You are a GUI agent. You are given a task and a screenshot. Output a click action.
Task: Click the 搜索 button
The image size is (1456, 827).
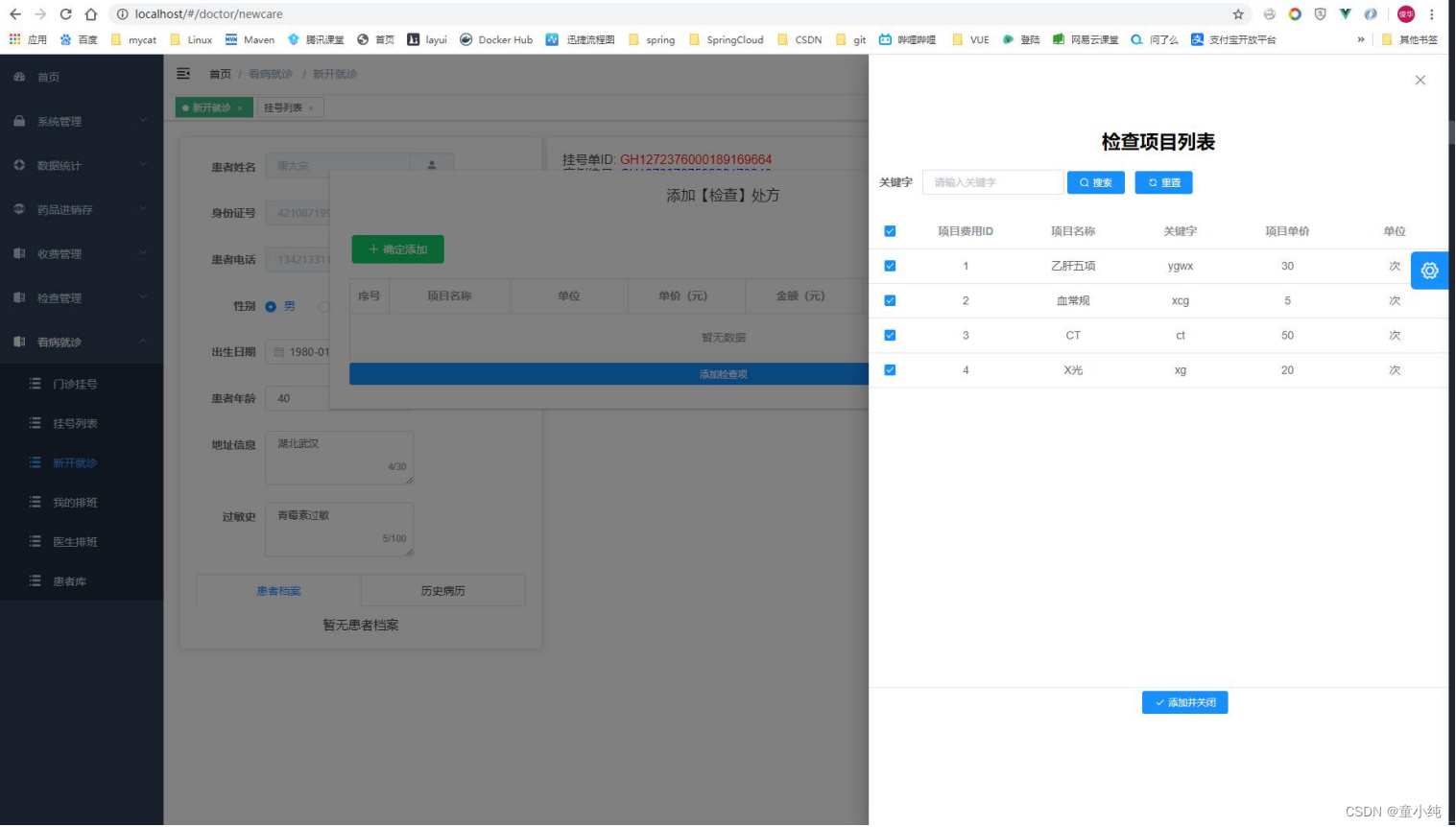[x=1096, y=182]
